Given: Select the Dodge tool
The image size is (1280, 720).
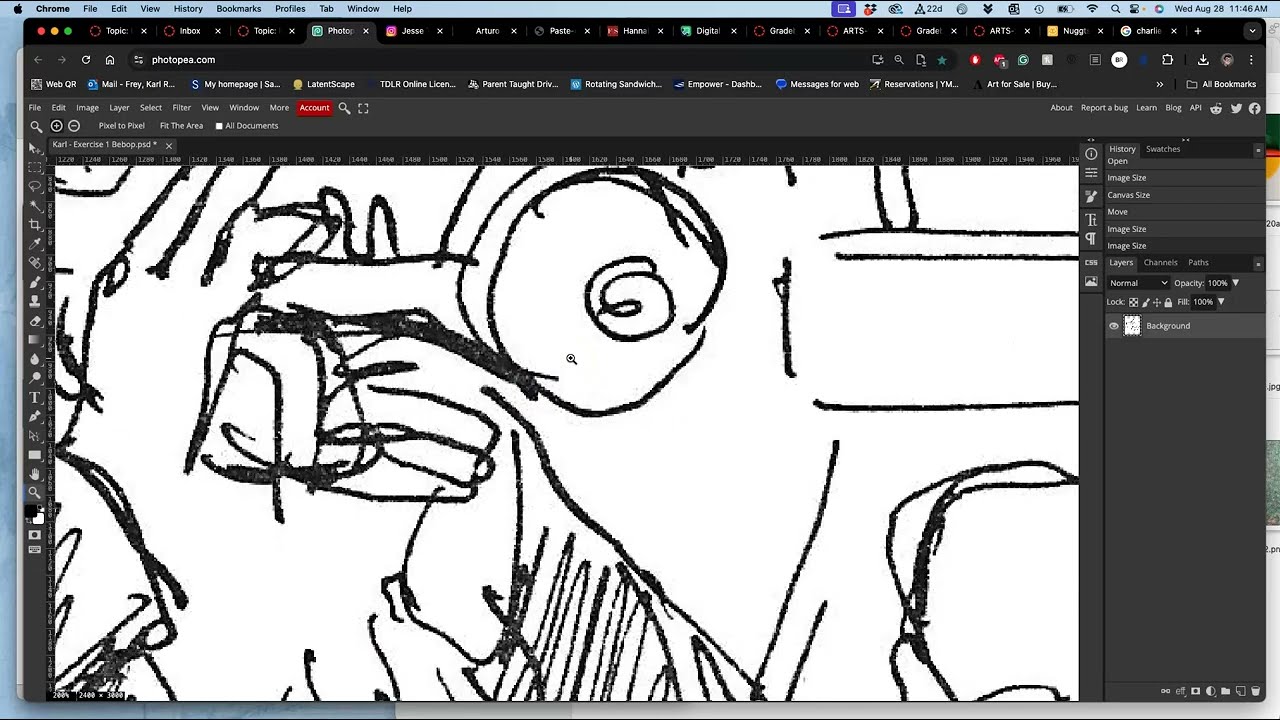Looking at the screenshot, I should click(x=35, y=378).
